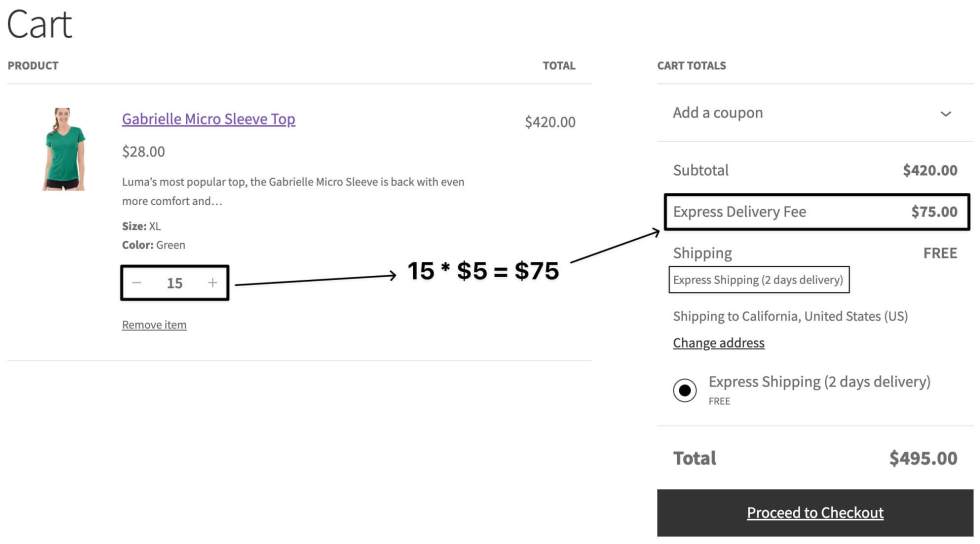
Task: Click the CART TOTALS header
Action: click(x=691, y=66)
